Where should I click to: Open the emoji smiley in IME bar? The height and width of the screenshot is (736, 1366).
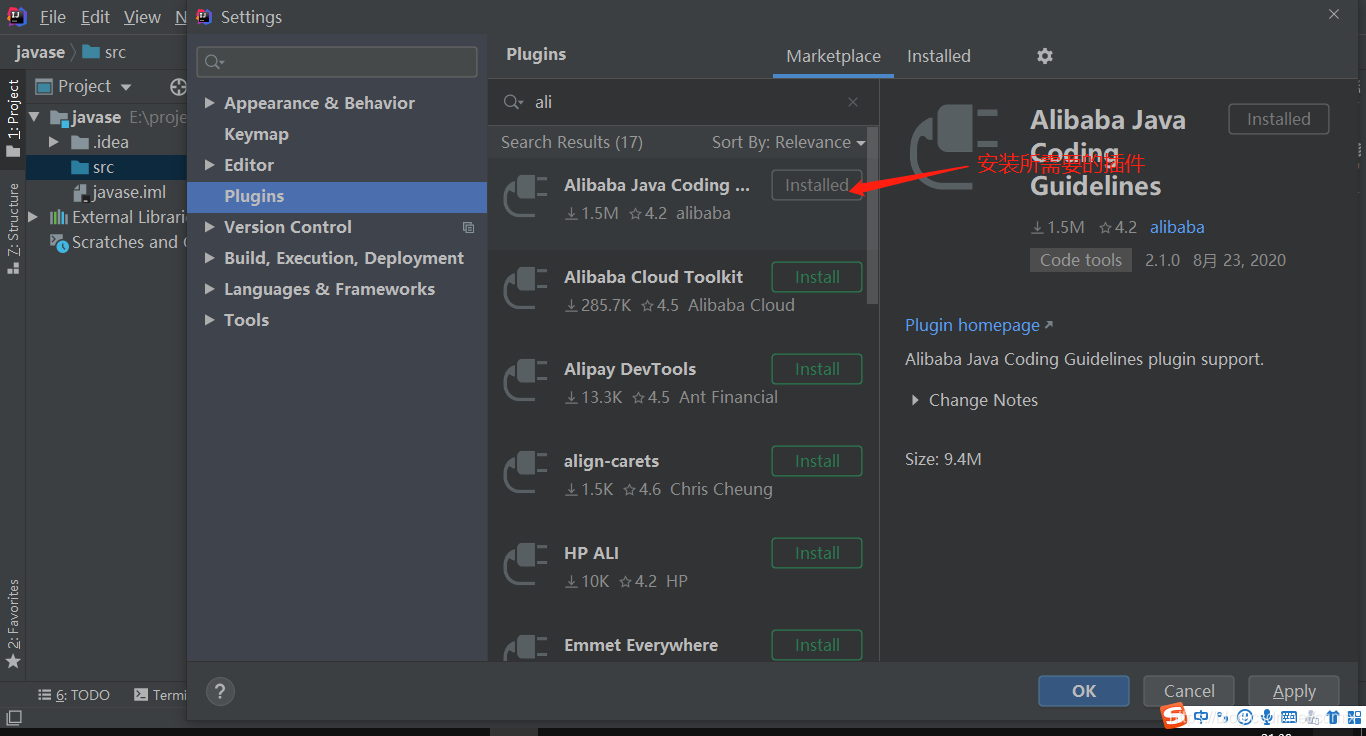pyautogui.click(x=1245, y=716)
